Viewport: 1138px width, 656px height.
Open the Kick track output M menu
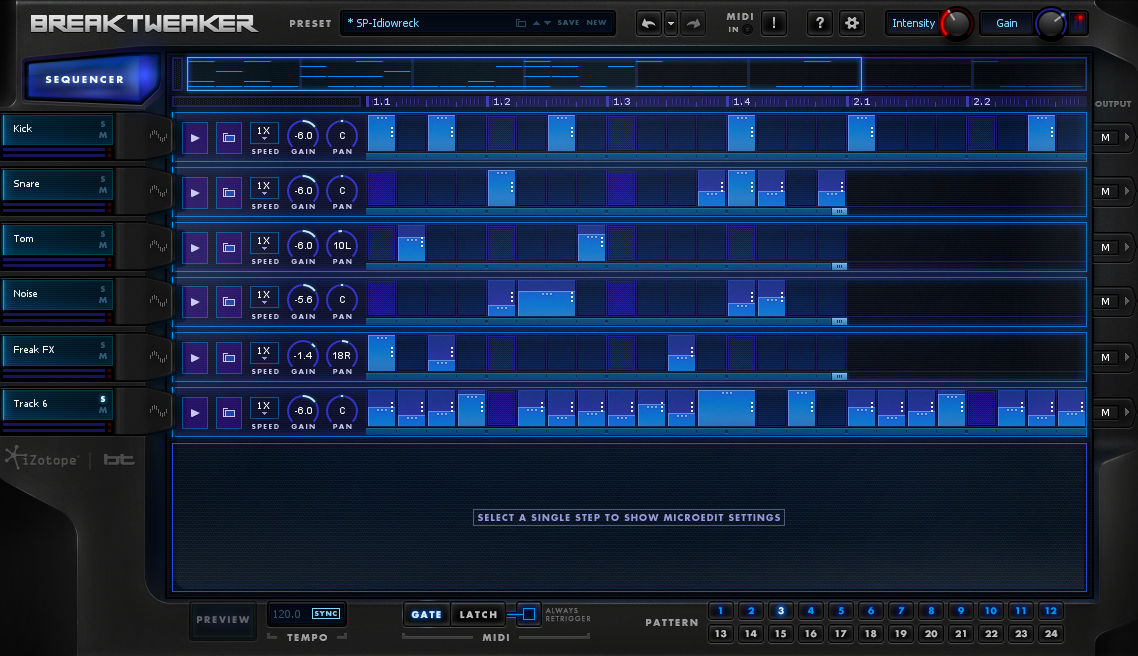[x=1107, y=137]
